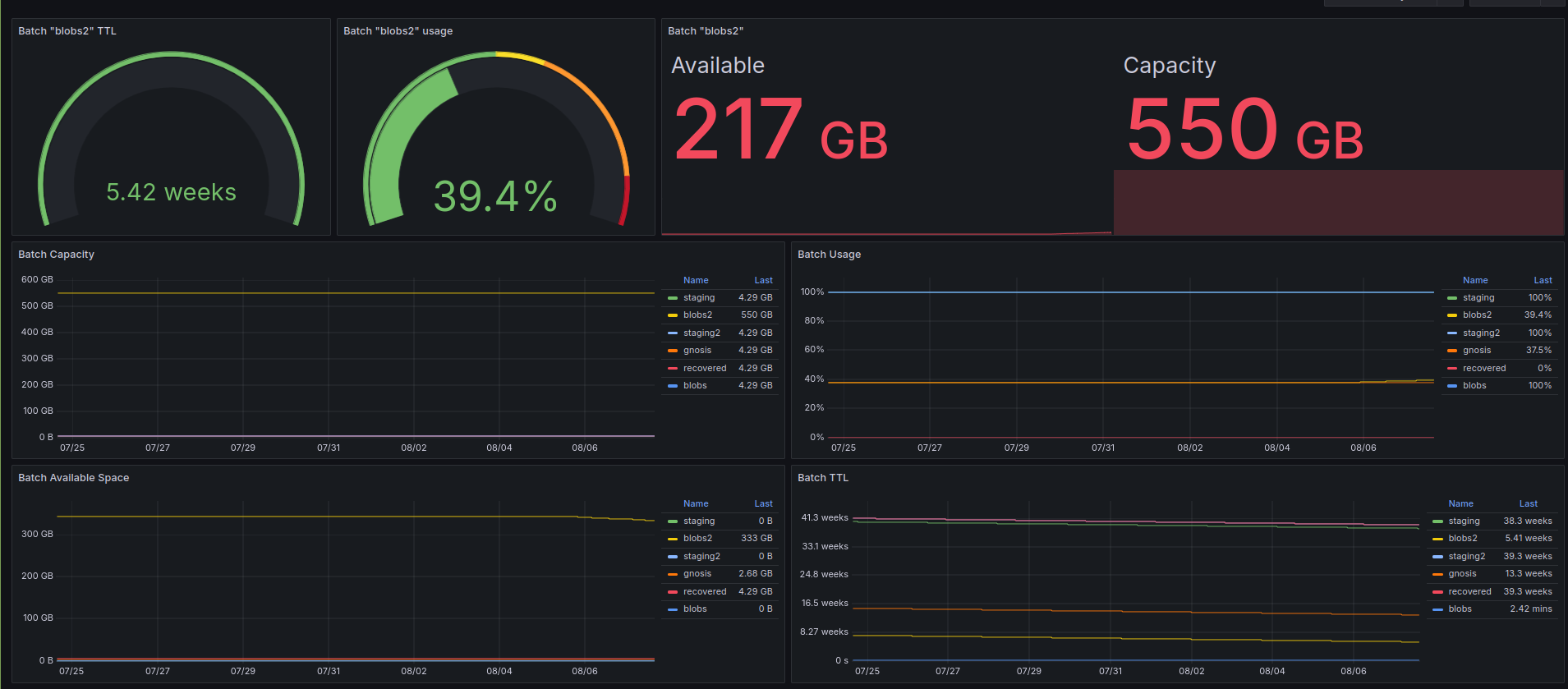Click the 13.3 weeks gnosis value in Batch TTL
The image size is (1568, 689).
[x=1529, y=574]
